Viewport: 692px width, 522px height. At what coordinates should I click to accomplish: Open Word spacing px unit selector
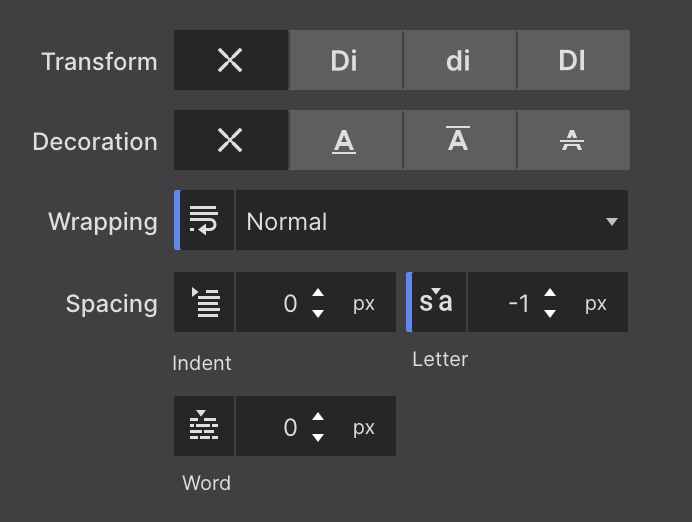tap(364, 426)
